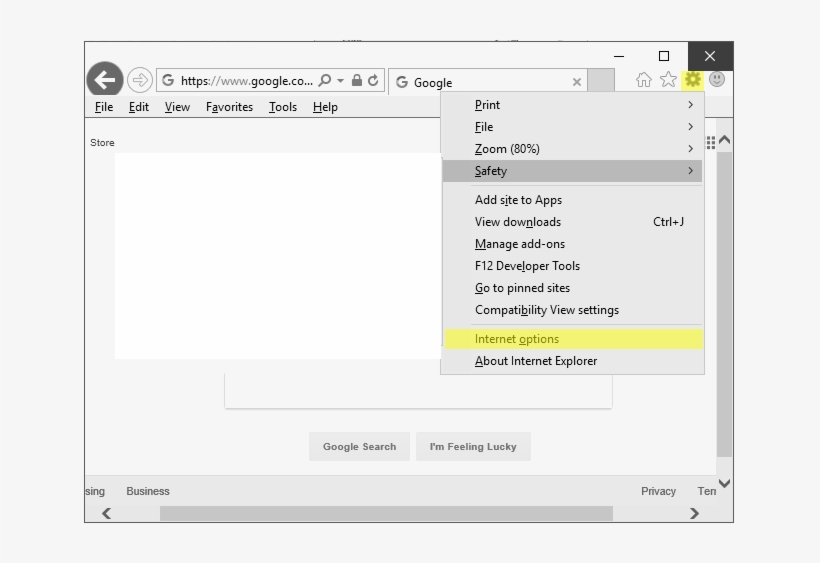The image size is (820, 563).
Task: Select Go to pinned sites
Action: click(x=572, y=288)
